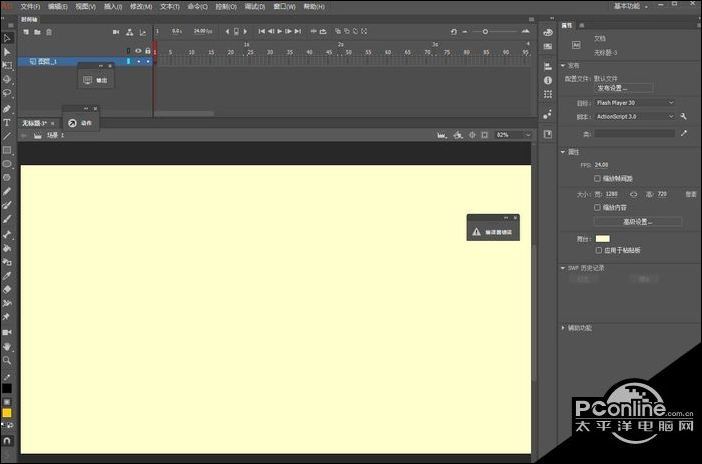Click the New Layer icon in timeline
The image size is (702, 464).
26,32
